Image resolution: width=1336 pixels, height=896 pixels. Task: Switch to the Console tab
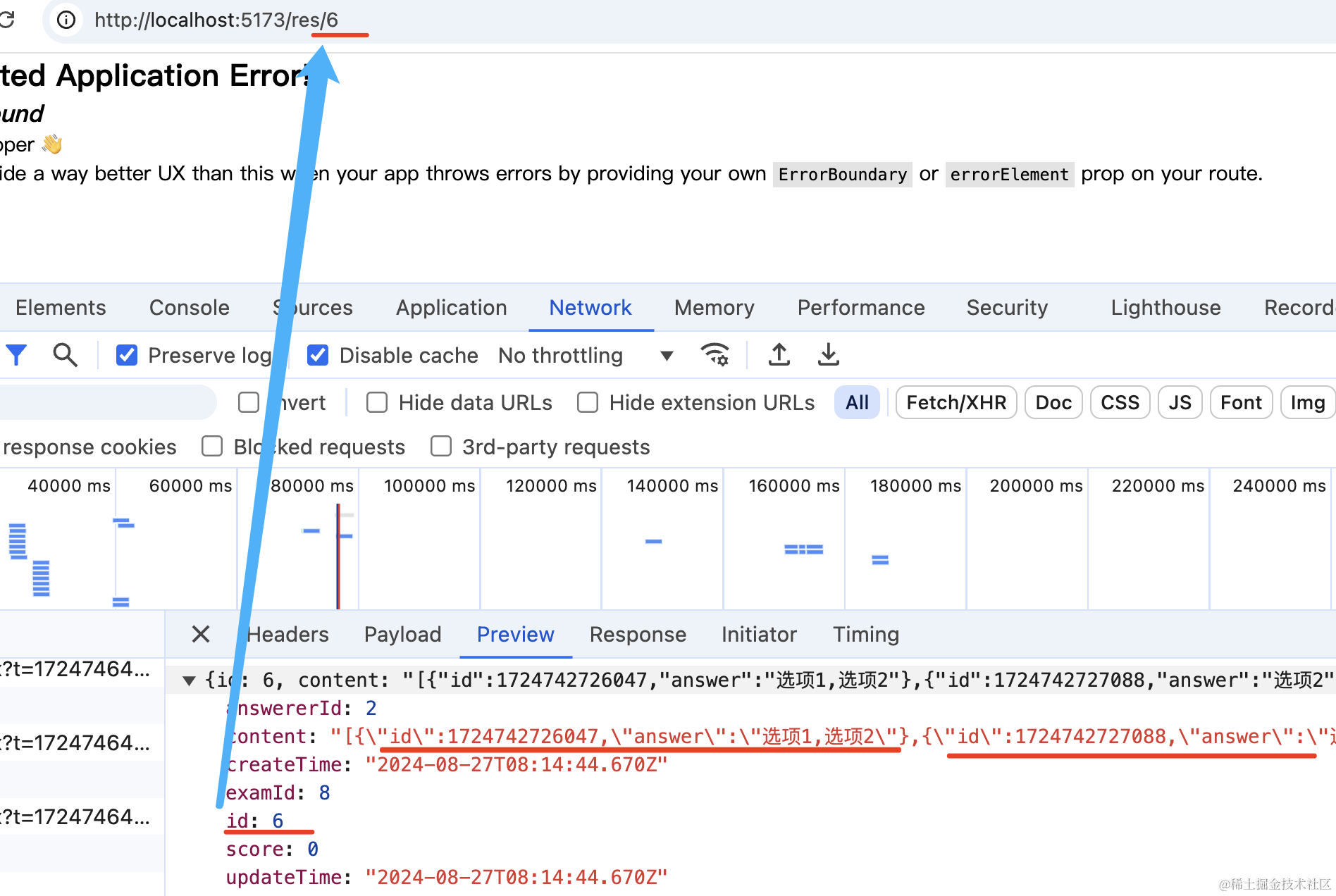(190, 307)
